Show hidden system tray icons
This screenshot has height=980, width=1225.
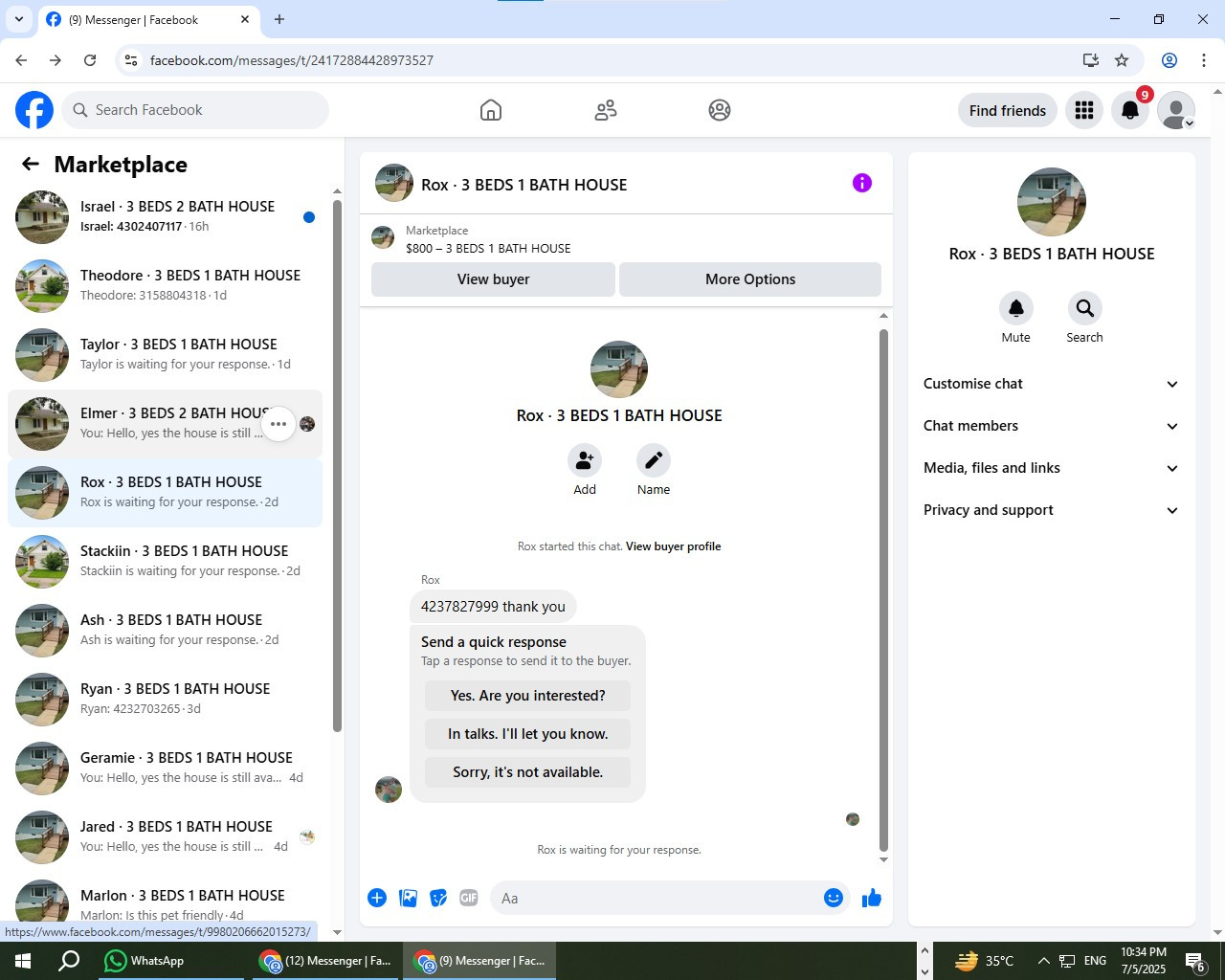tap(1043, 961)
